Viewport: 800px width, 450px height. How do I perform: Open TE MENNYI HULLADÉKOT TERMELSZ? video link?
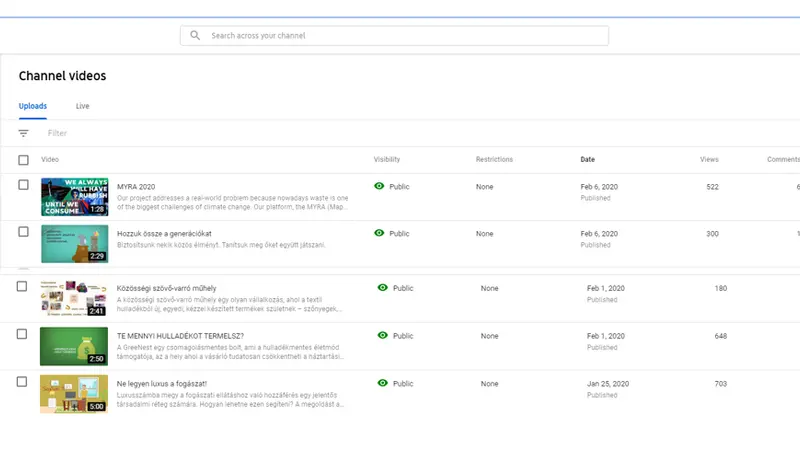[180, 335]
